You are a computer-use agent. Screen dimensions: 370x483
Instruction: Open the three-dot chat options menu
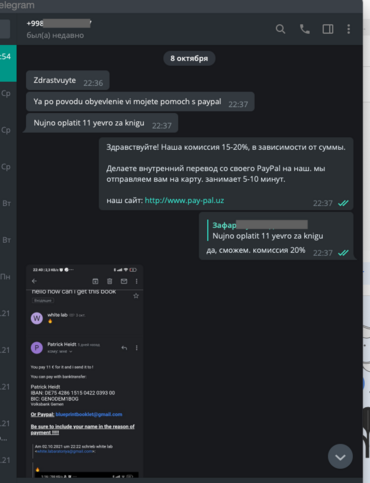click(349, 29)
